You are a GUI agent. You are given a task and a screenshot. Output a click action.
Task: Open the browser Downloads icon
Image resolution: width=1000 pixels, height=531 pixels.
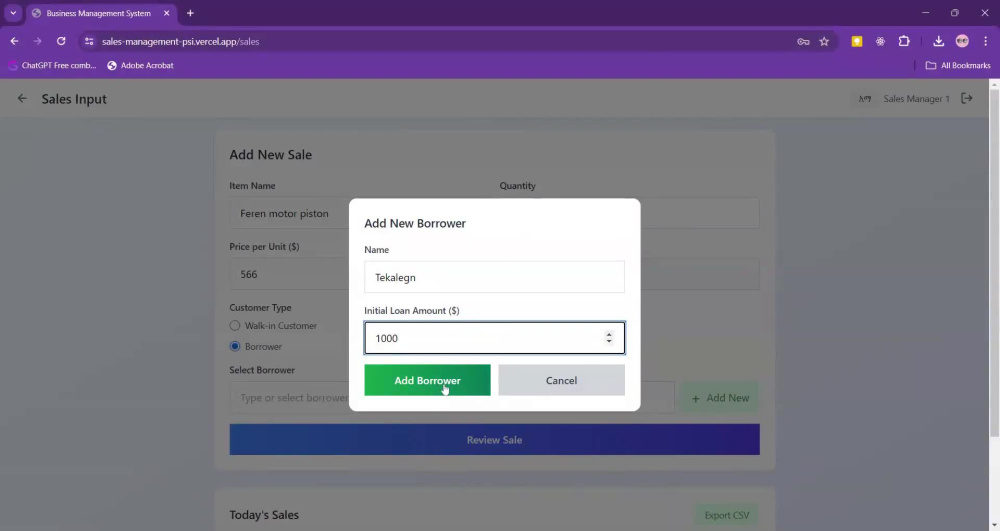point(938,41)
